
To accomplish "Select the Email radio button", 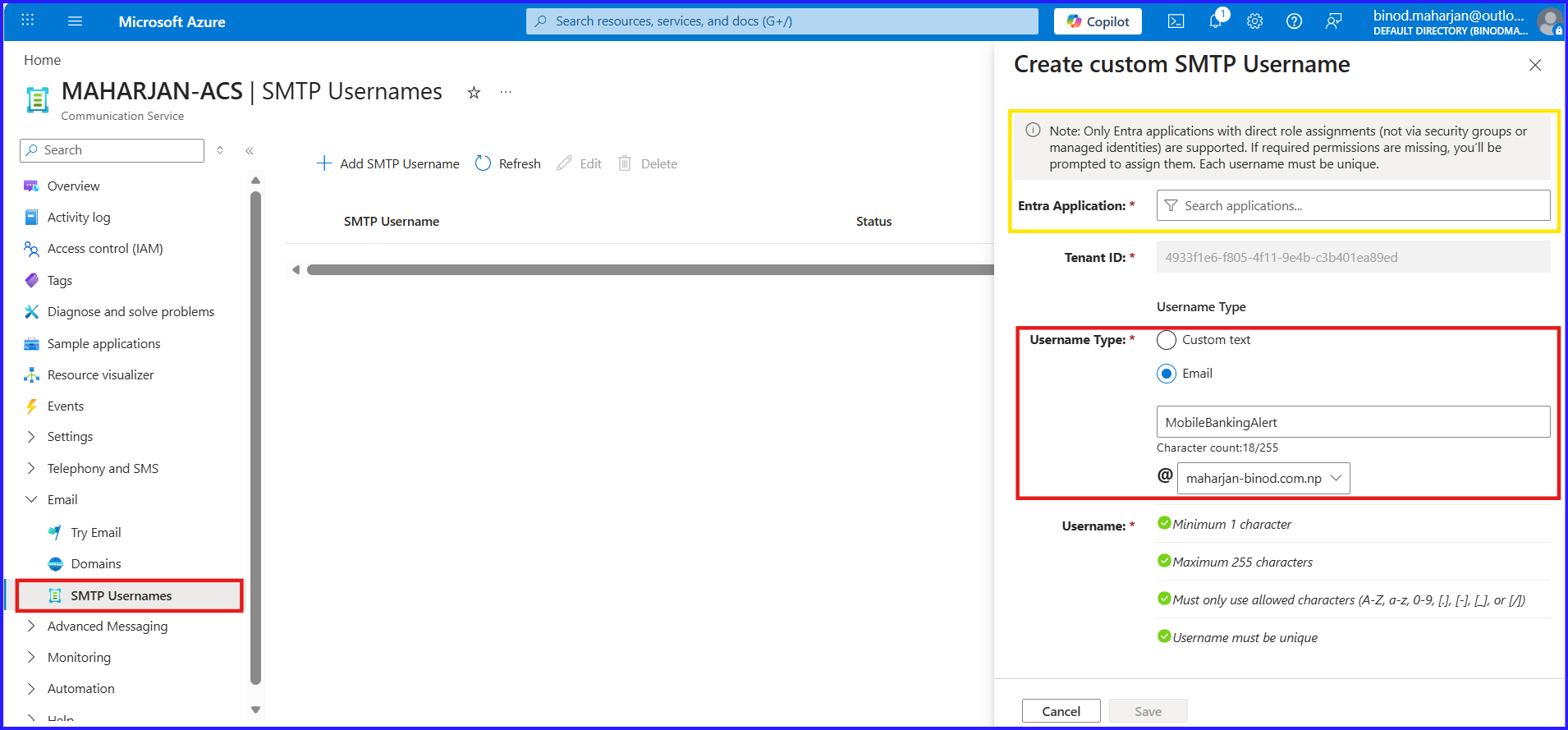I will [x=1167, y=374].
